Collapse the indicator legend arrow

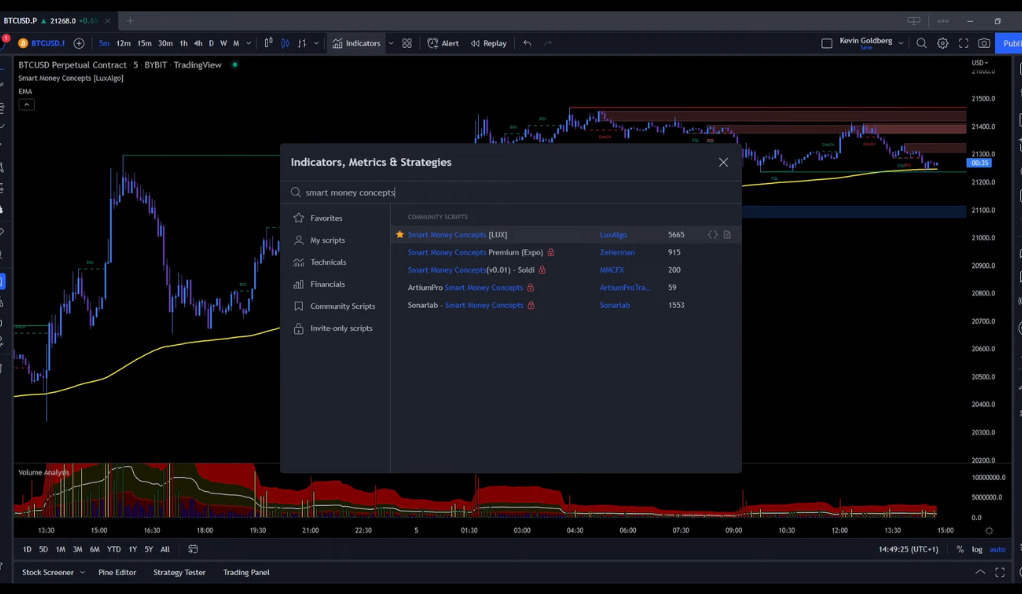tap(26, 104)
